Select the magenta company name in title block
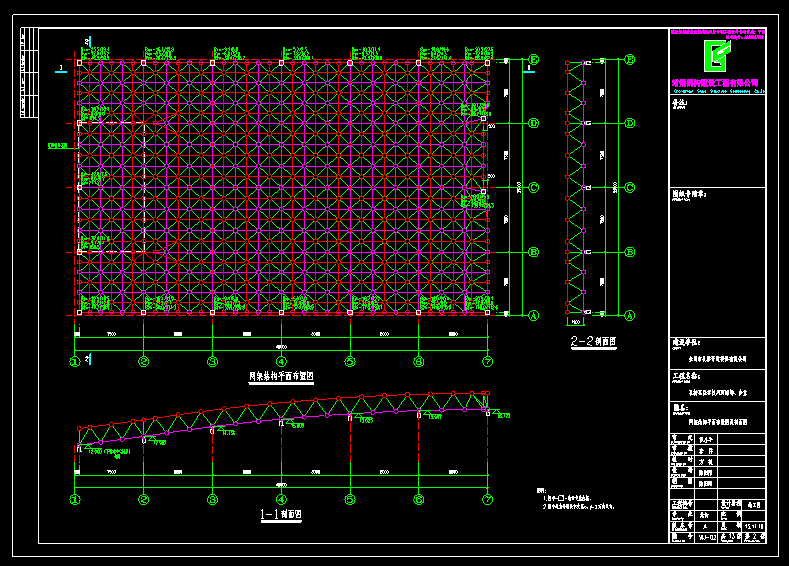 click(716, 82)
